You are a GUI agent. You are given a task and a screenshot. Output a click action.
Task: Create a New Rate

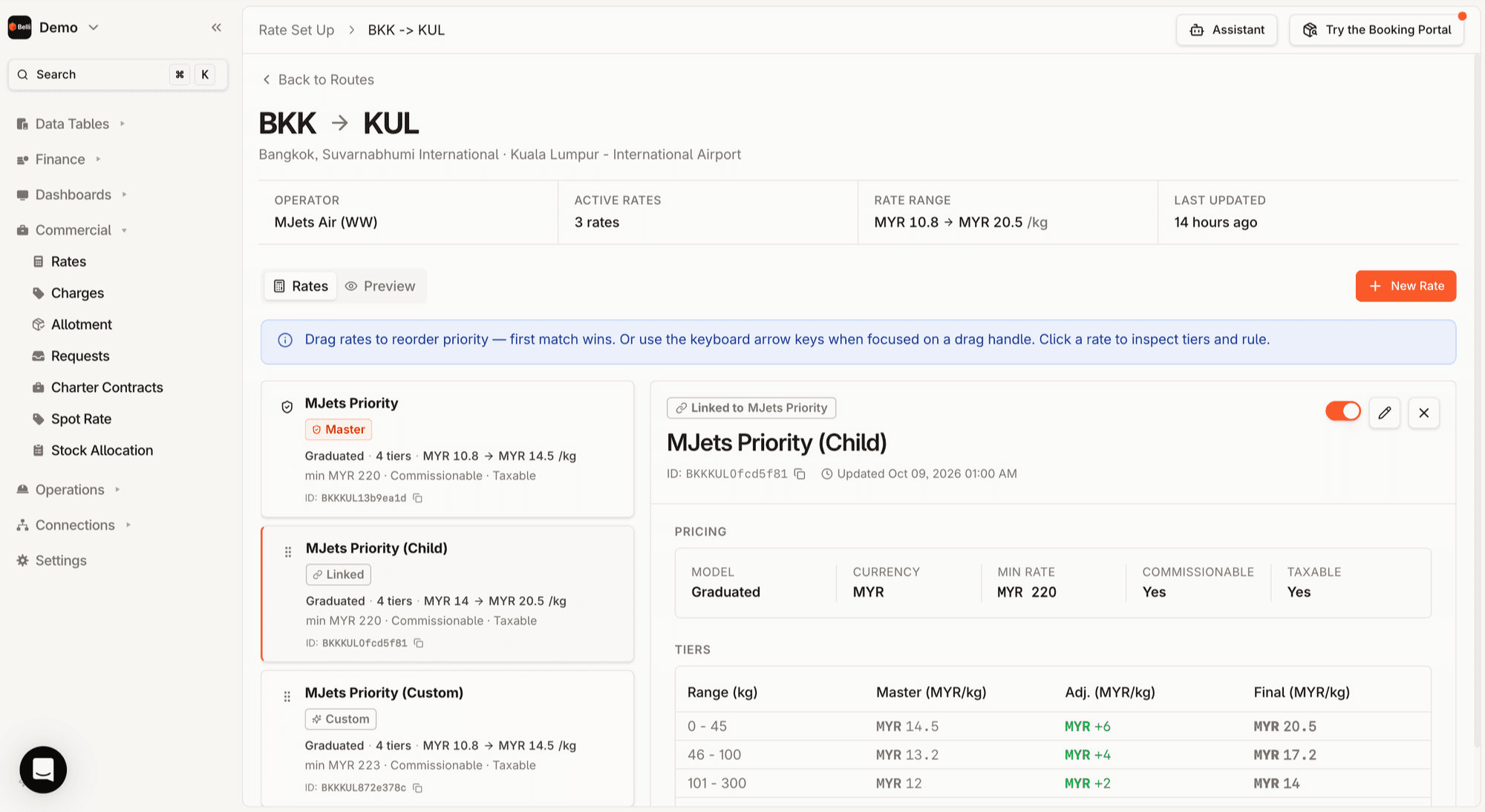[x=1406, y=286]
